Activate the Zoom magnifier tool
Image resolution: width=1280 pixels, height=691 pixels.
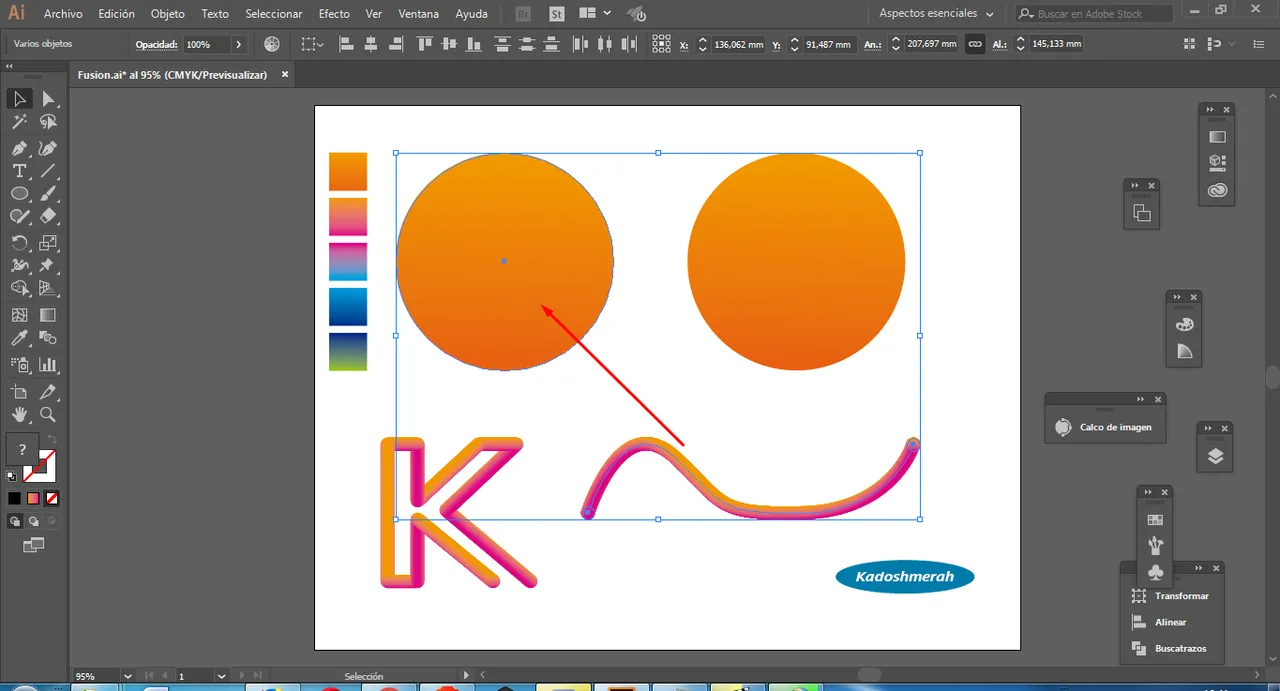(x=47, y=414)
